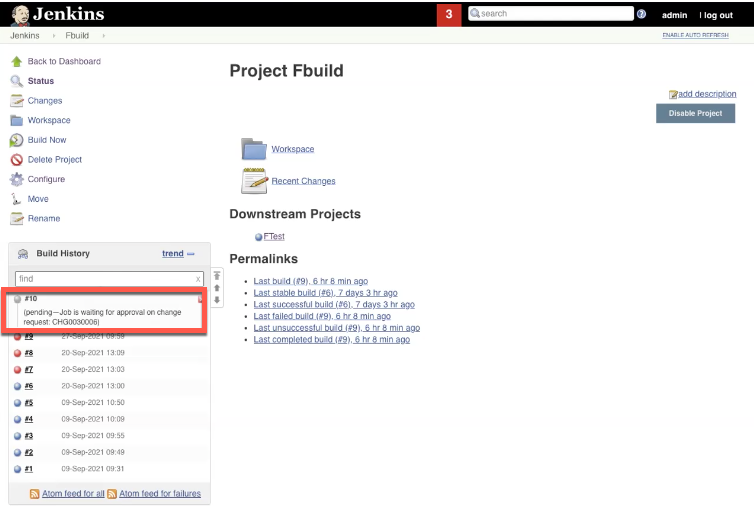The width and height of the screenshot is (754, 512).
Task: Open Rename in the sidebar
Action: click(x=44, y=219)
